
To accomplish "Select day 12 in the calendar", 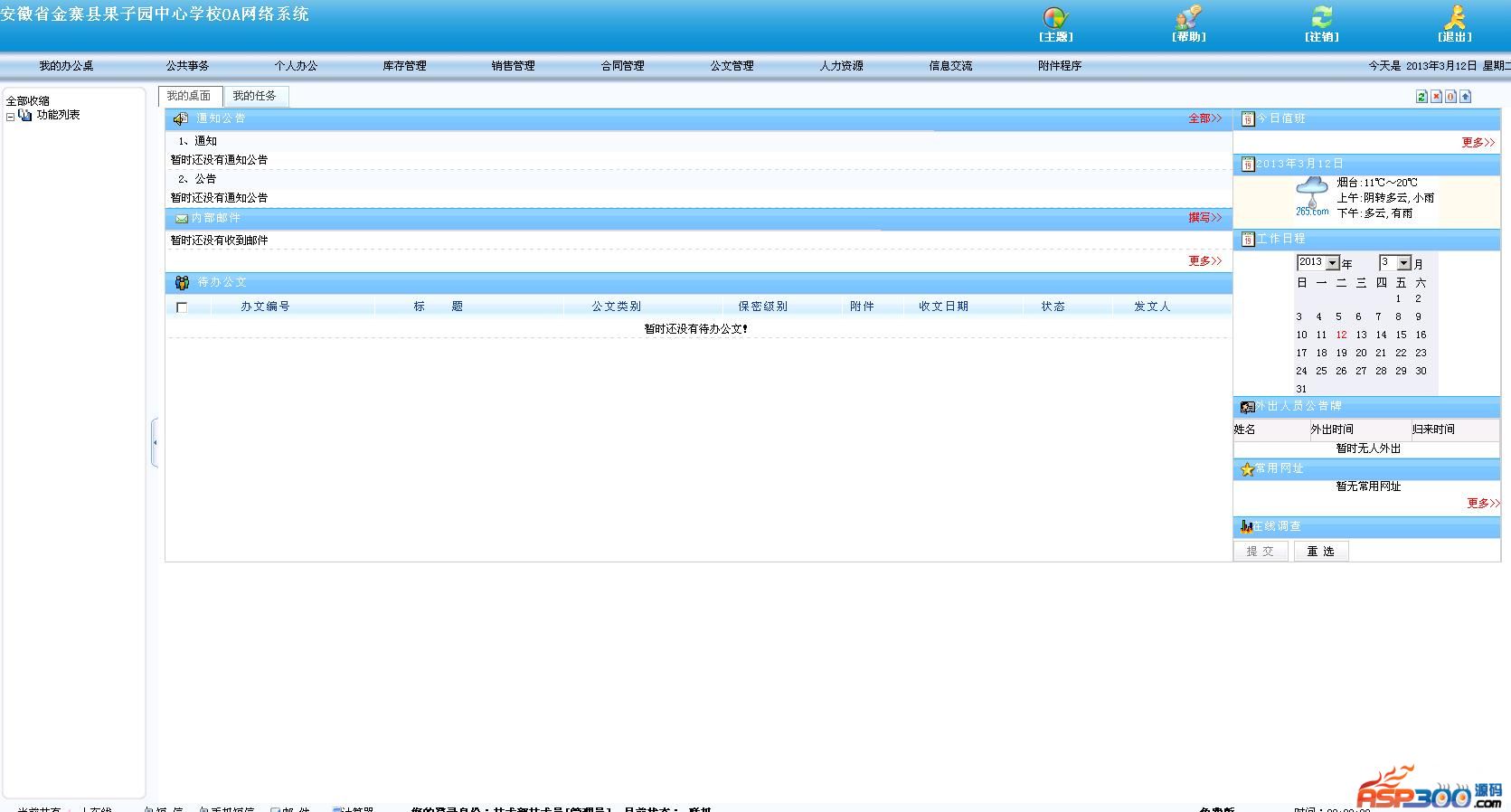I will click(1341, 335).
